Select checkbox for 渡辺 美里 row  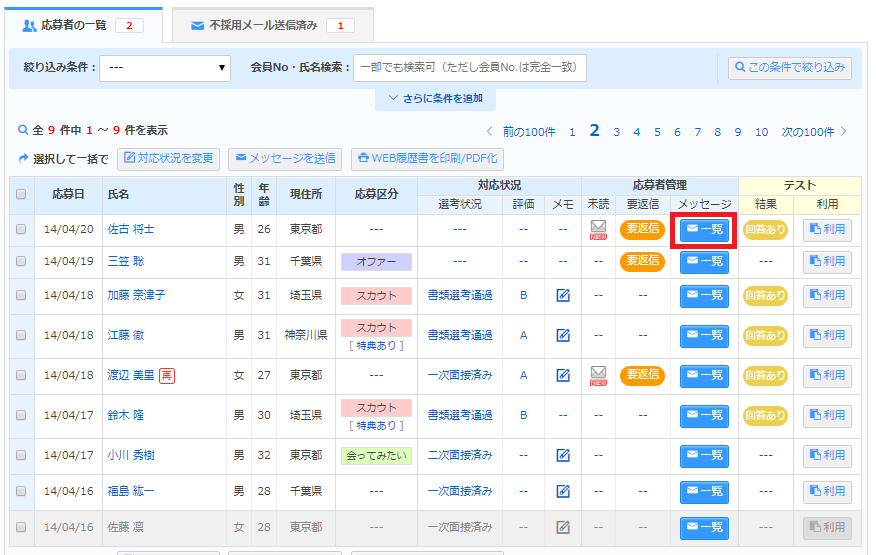click(x=21, y=375)
